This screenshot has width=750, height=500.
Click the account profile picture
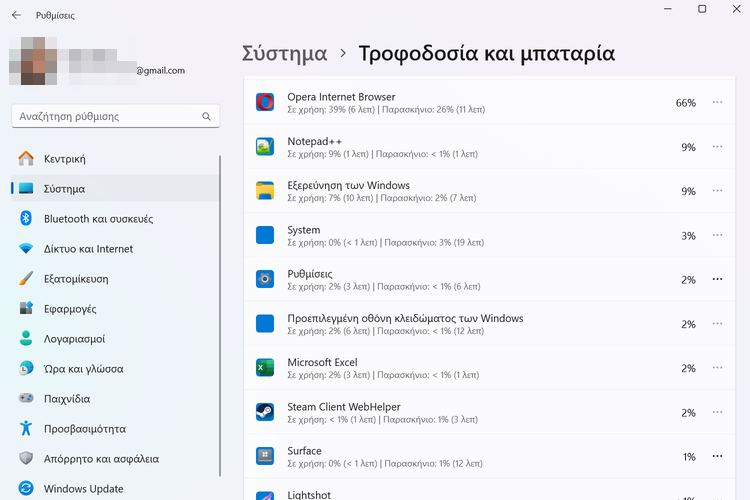pos(33,61)
